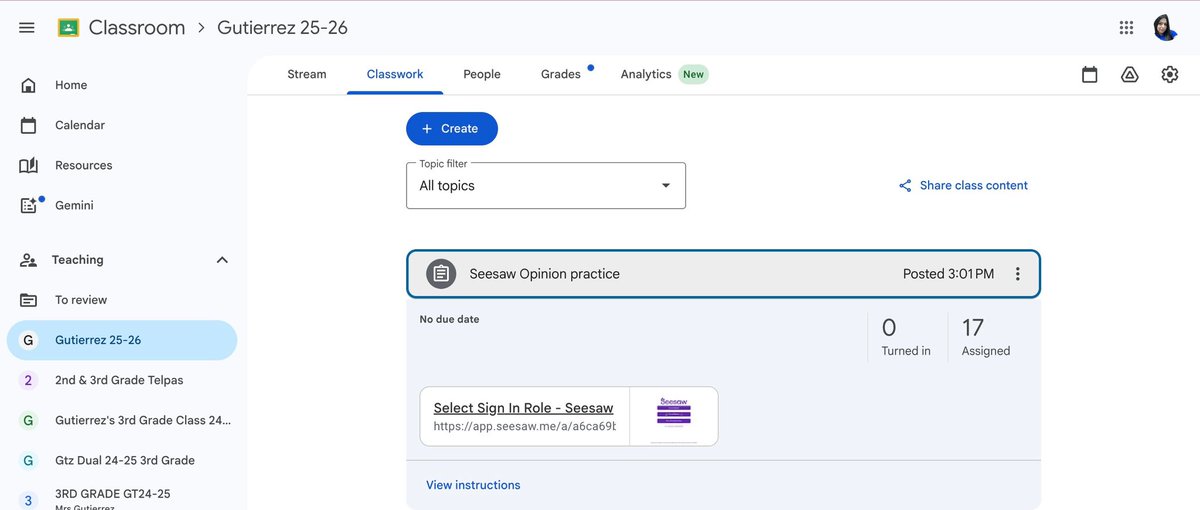1200x510 pixels.
Task: Click the To review folder icon
Action: coord(29,300)
